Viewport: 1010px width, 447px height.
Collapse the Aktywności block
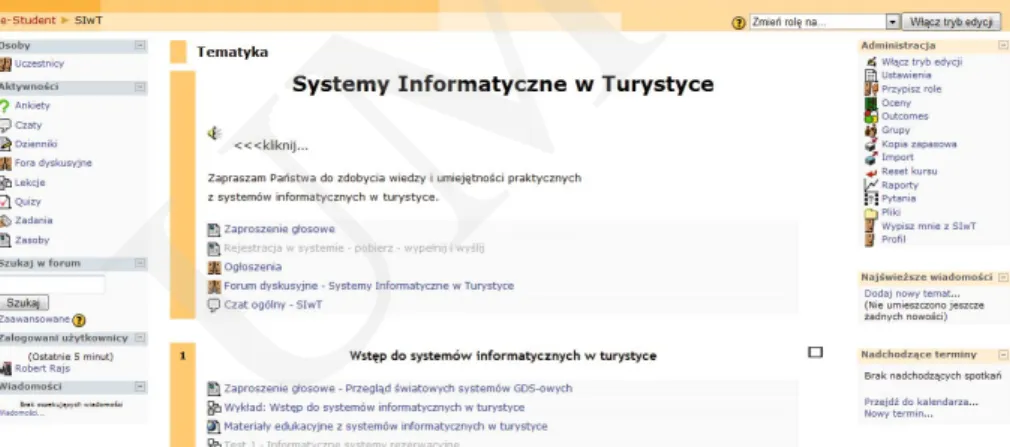point(140,86)
